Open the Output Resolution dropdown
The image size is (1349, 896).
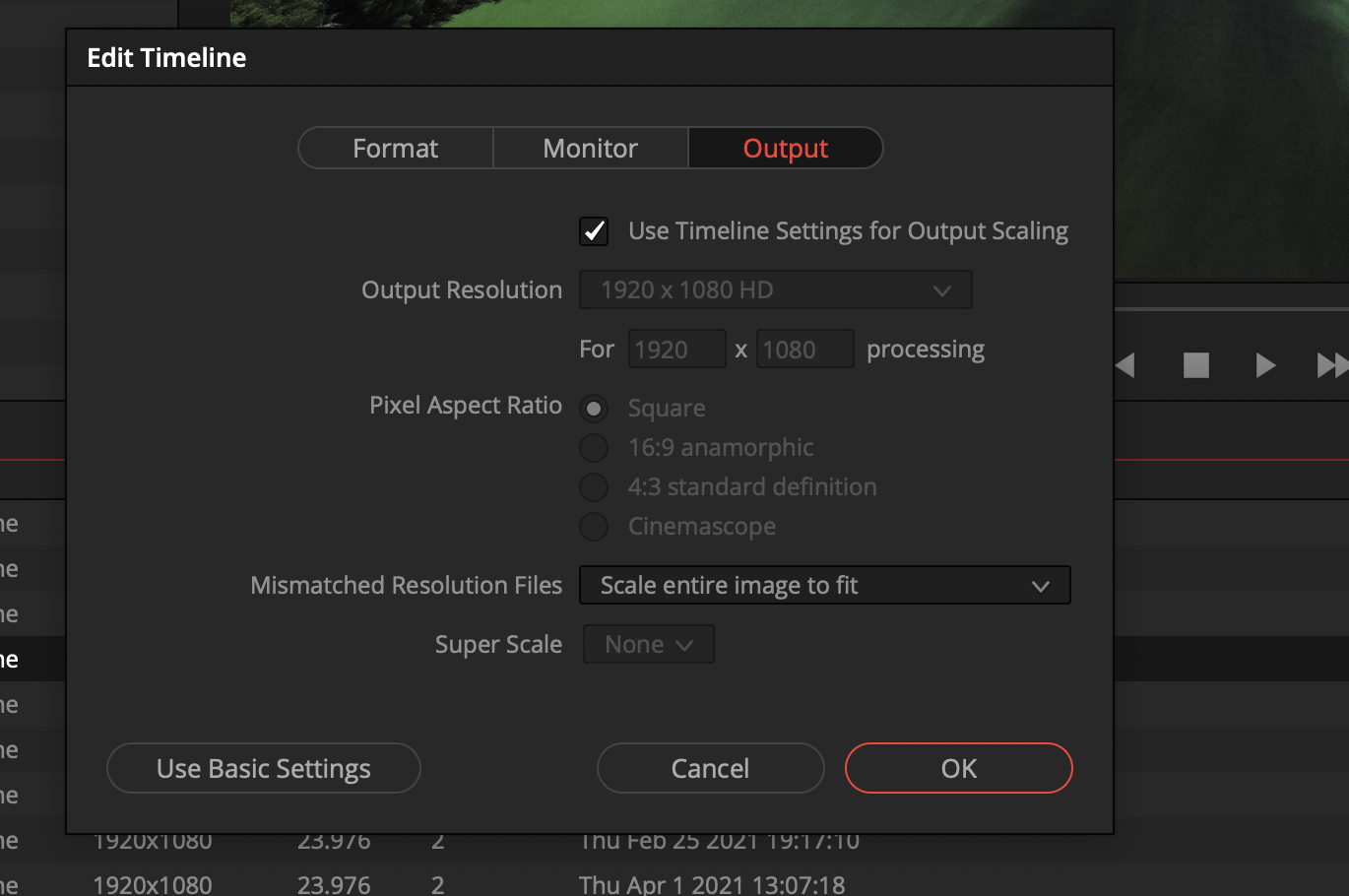tap(776, 290)
